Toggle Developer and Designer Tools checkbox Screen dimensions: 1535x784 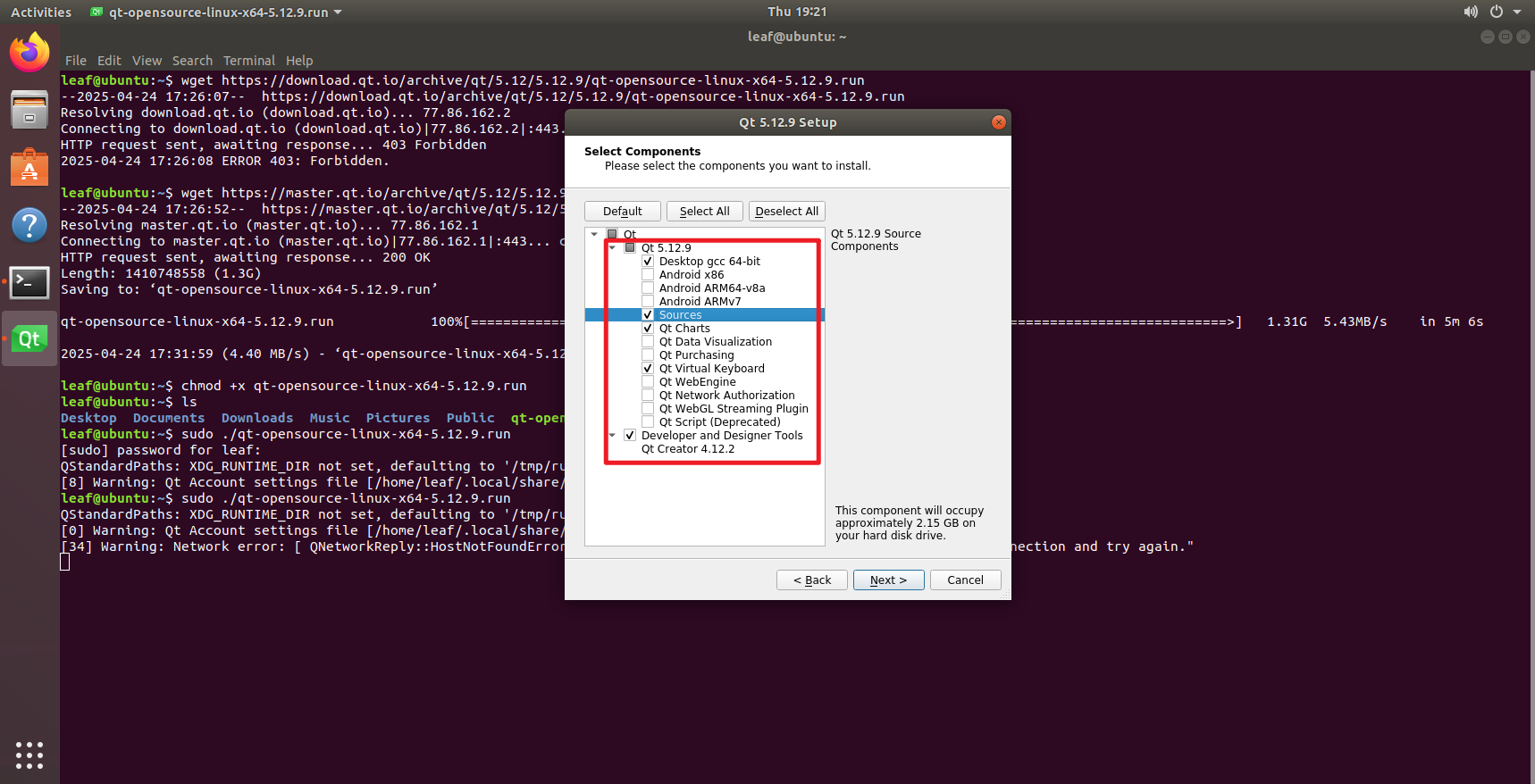[630, 436]
